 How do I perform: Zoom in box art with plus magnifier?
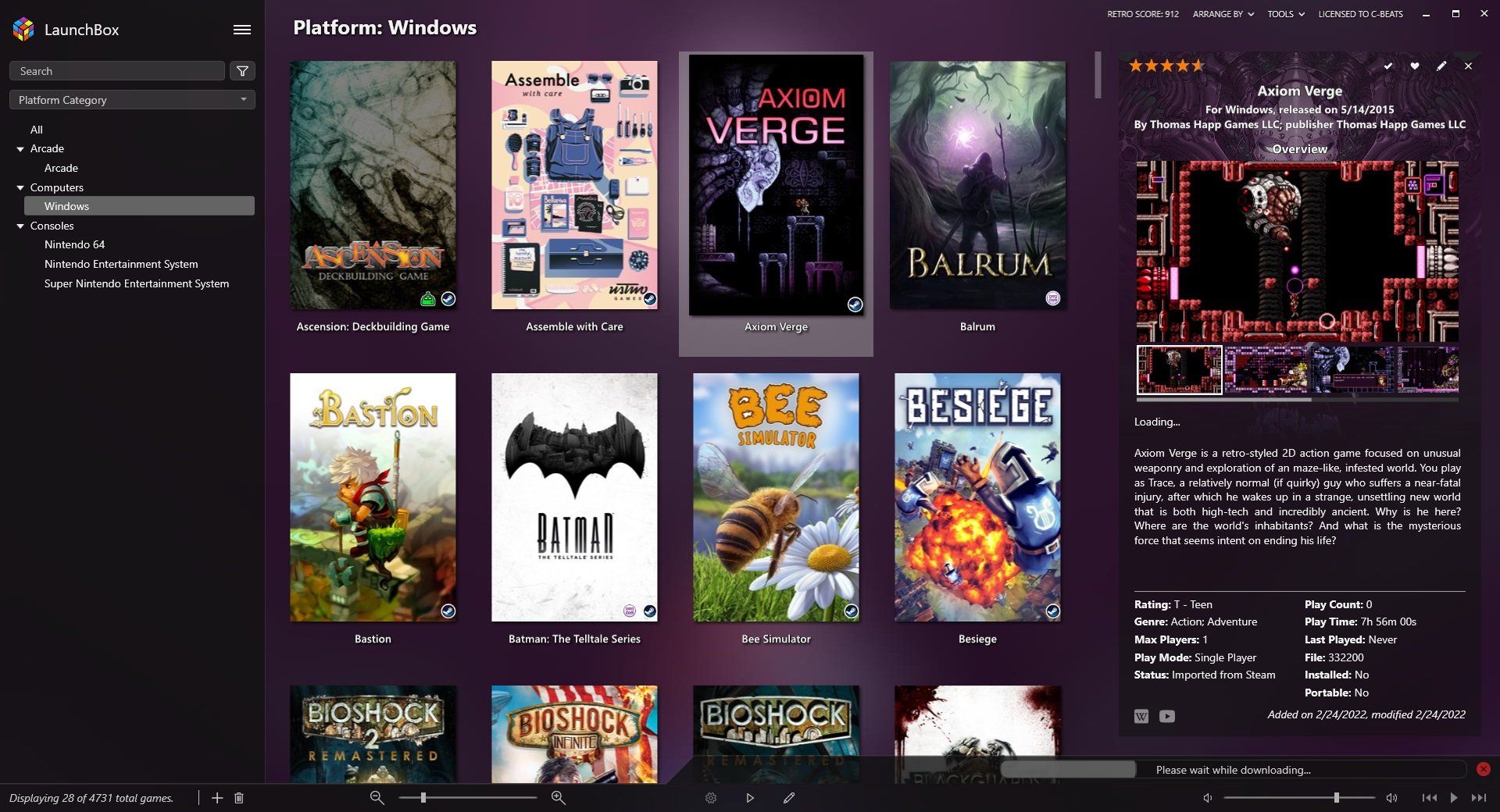click(x=559, y=798)
